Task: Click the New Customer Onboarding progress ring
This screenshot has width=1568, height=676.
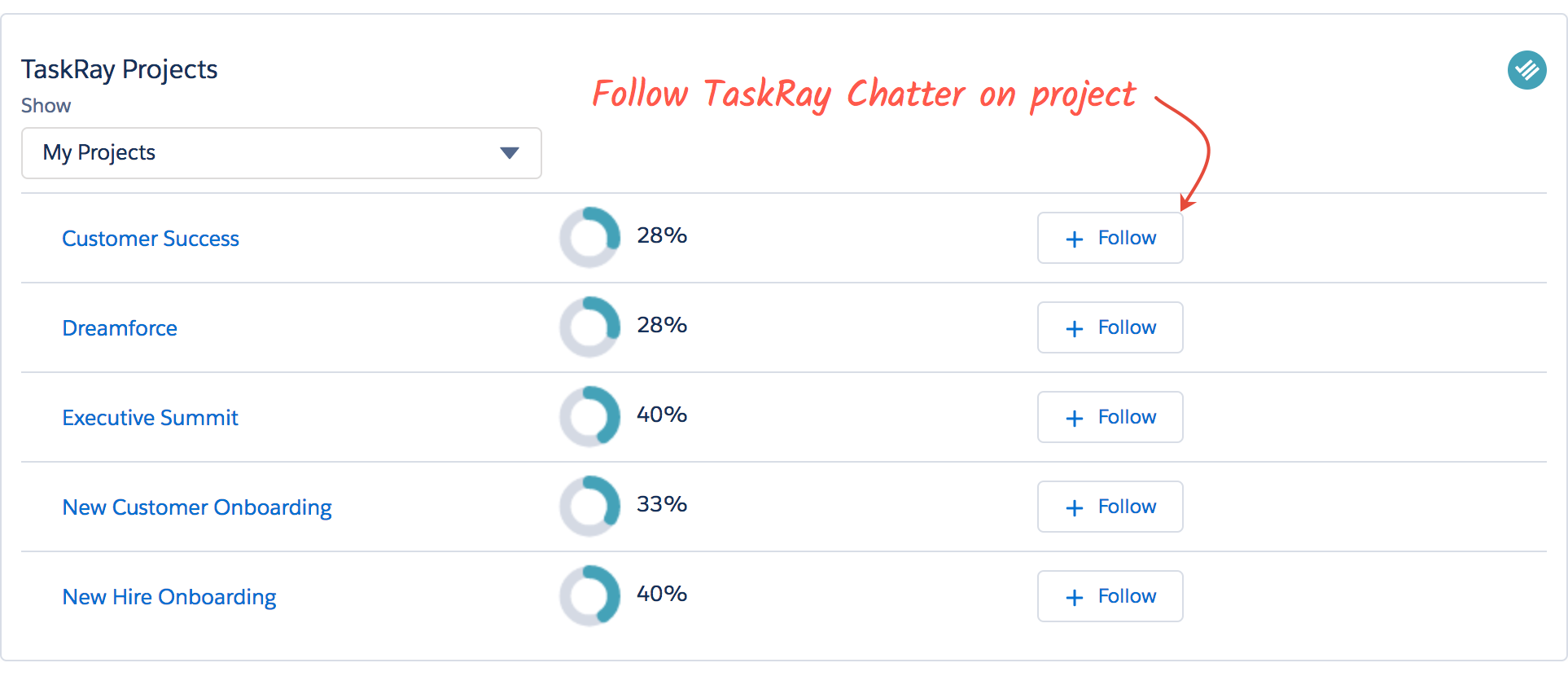Action: click(590, 507)
